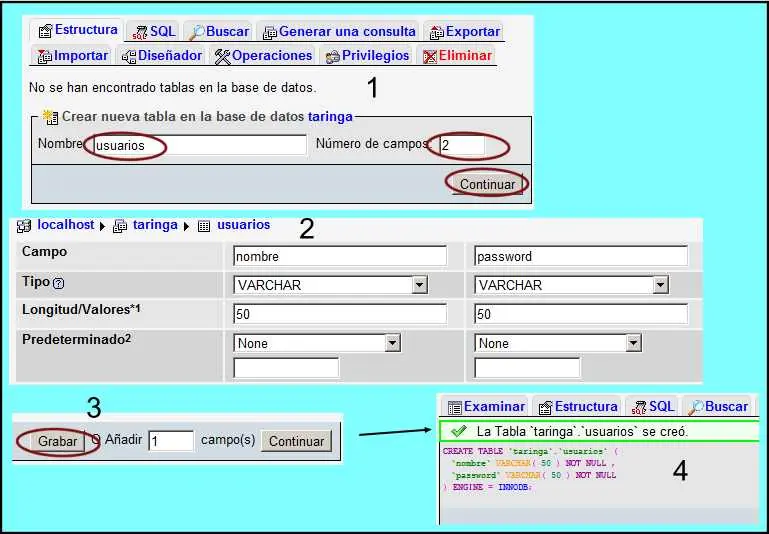The width and height of the screenshot is (769, 534).
Task: Click 'No se han encontrado tablas' message
Action: click(x=173, y=88)
